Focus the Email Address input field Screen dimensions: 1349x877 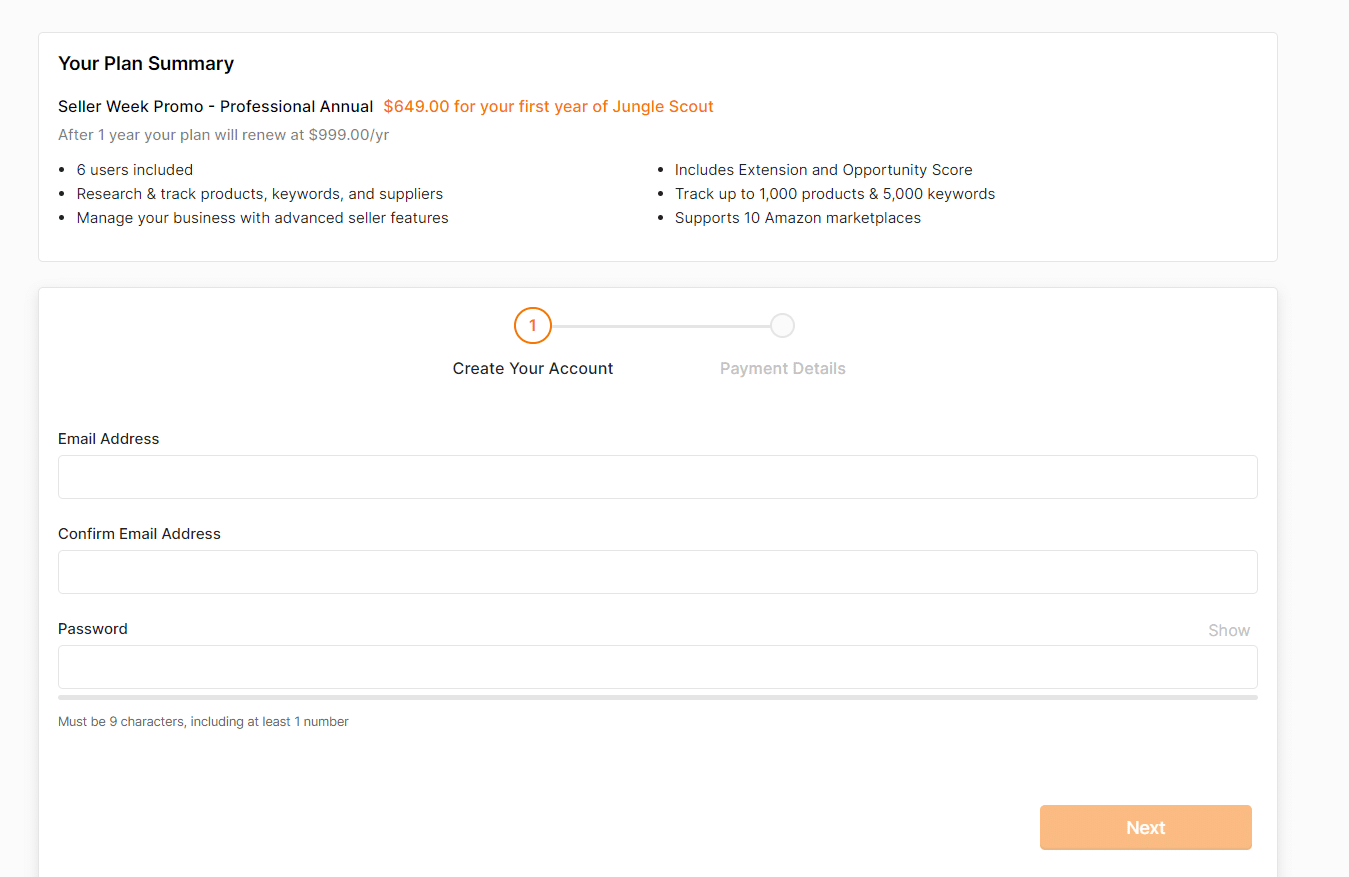coord(657,477)
